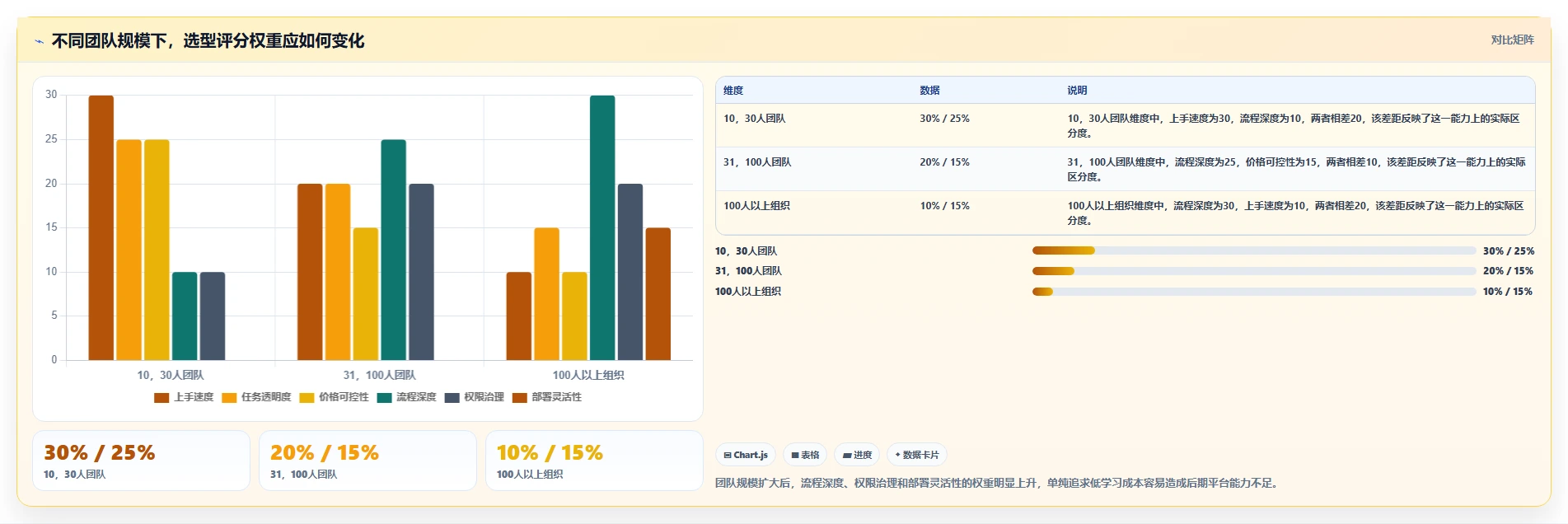The image size is (1568, 524).
Task: Click the progress bar for 10，30人团队
Action: point(1254,250)
